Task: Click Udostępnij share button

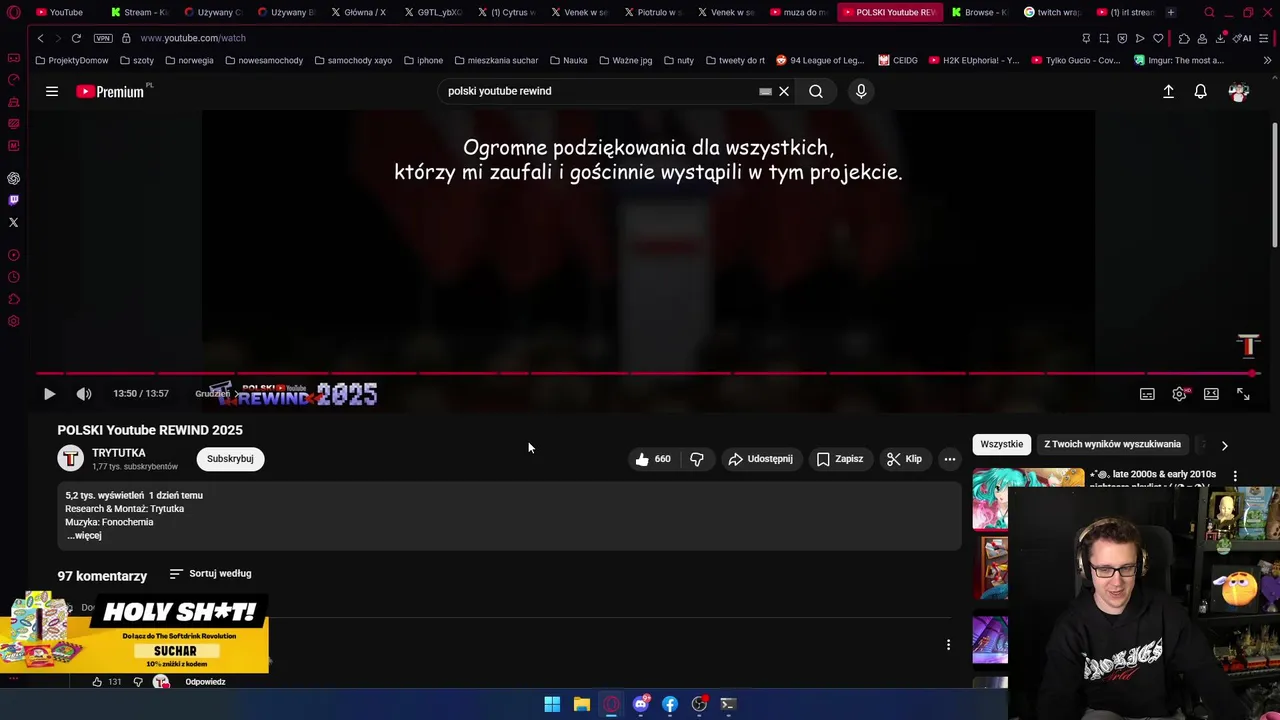Action: (x=760, y=459)
